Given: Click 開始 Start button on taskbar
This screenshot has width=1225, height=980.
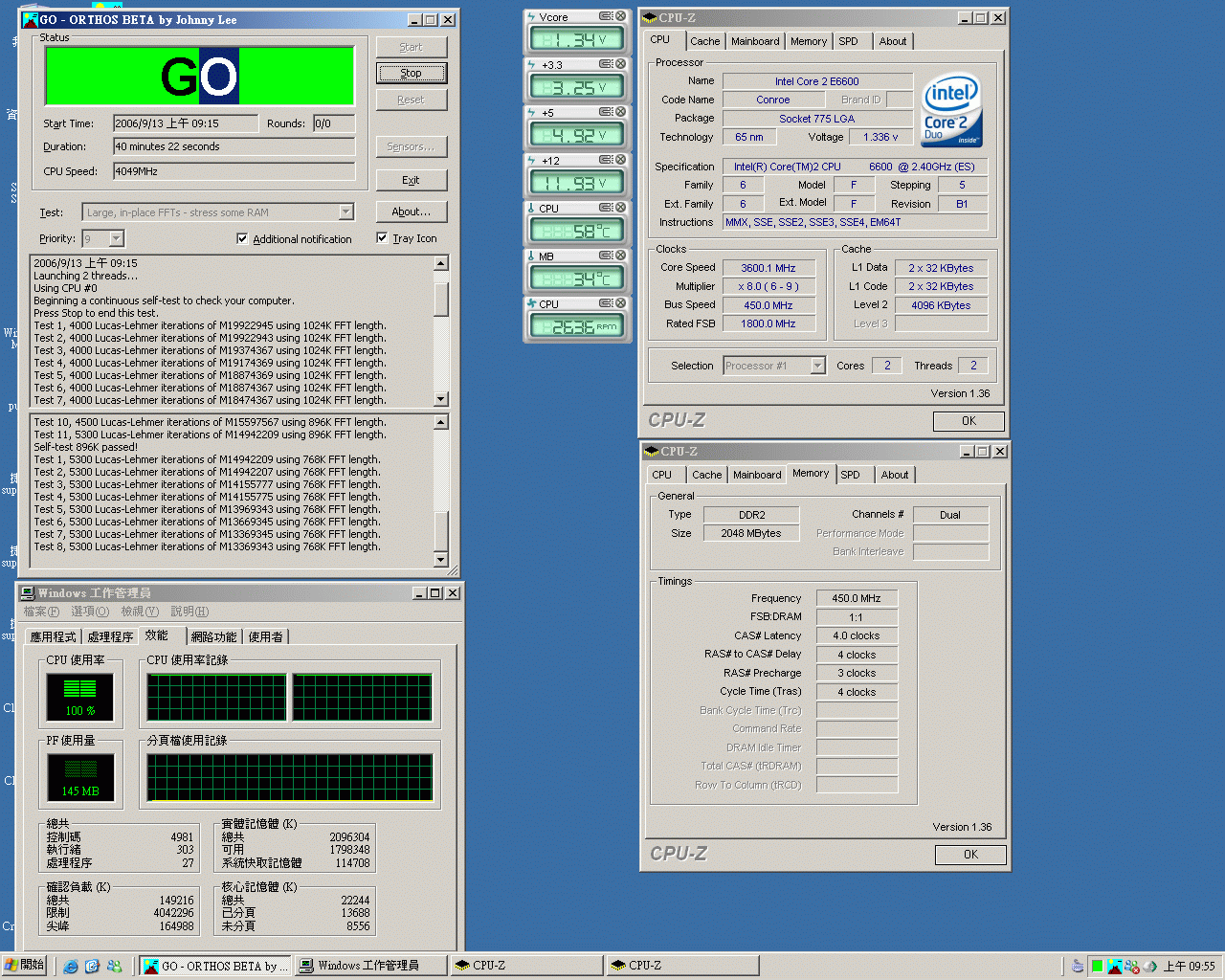Looking at the screenshot, I should pyautogui.click(x=25, y=966).
